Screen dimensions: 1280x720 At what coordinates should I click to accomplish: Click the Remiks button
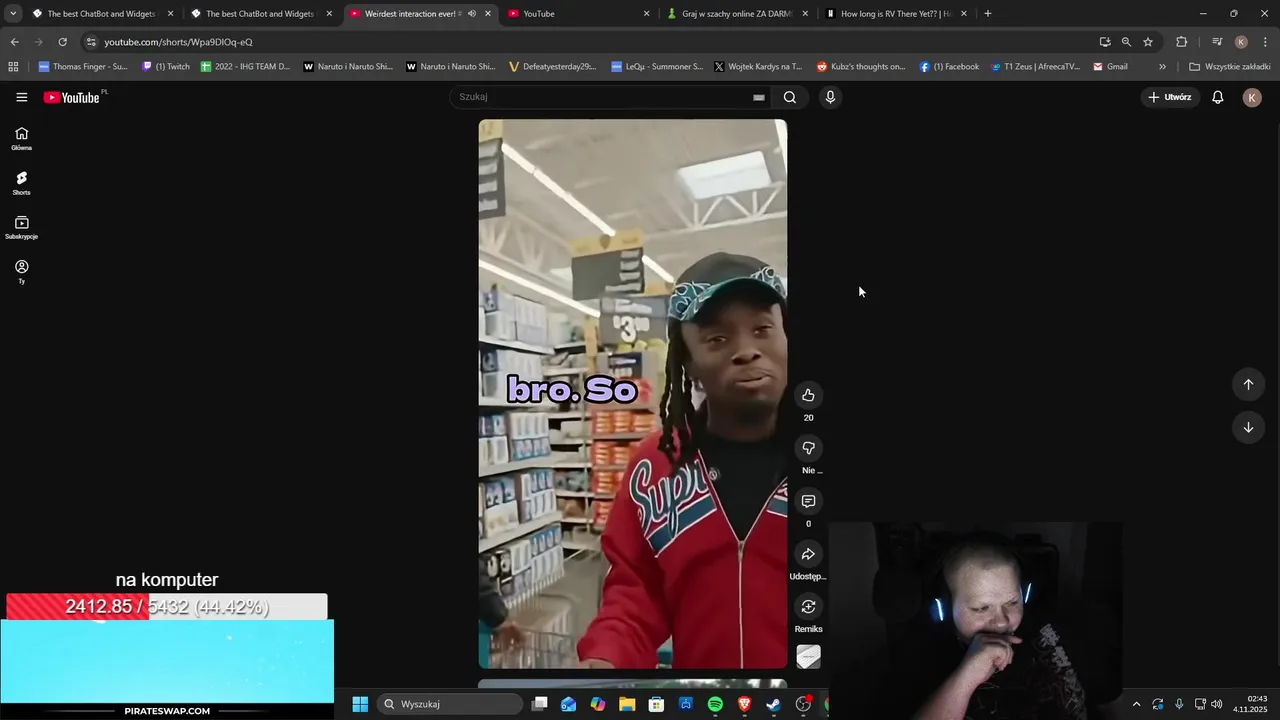[x=808, y=607]
